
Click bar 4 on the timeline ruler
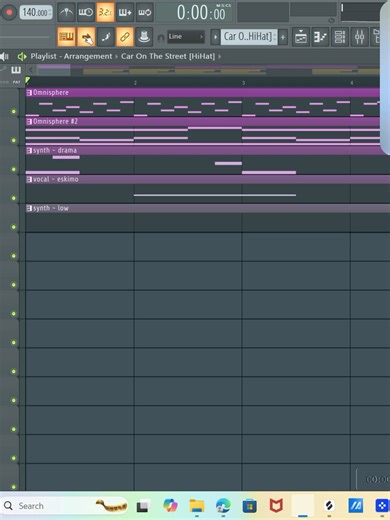(351, 83)
